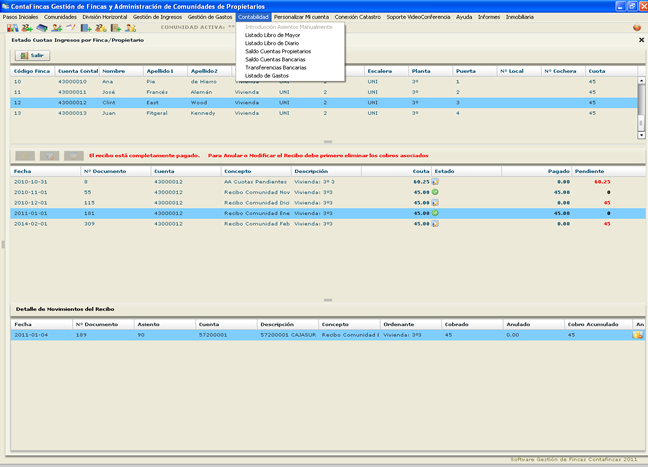The width and height of the screenshot is (648, 467).
Task: Click the status icon in the 2014-02-01 row
Action: (435, 224)
